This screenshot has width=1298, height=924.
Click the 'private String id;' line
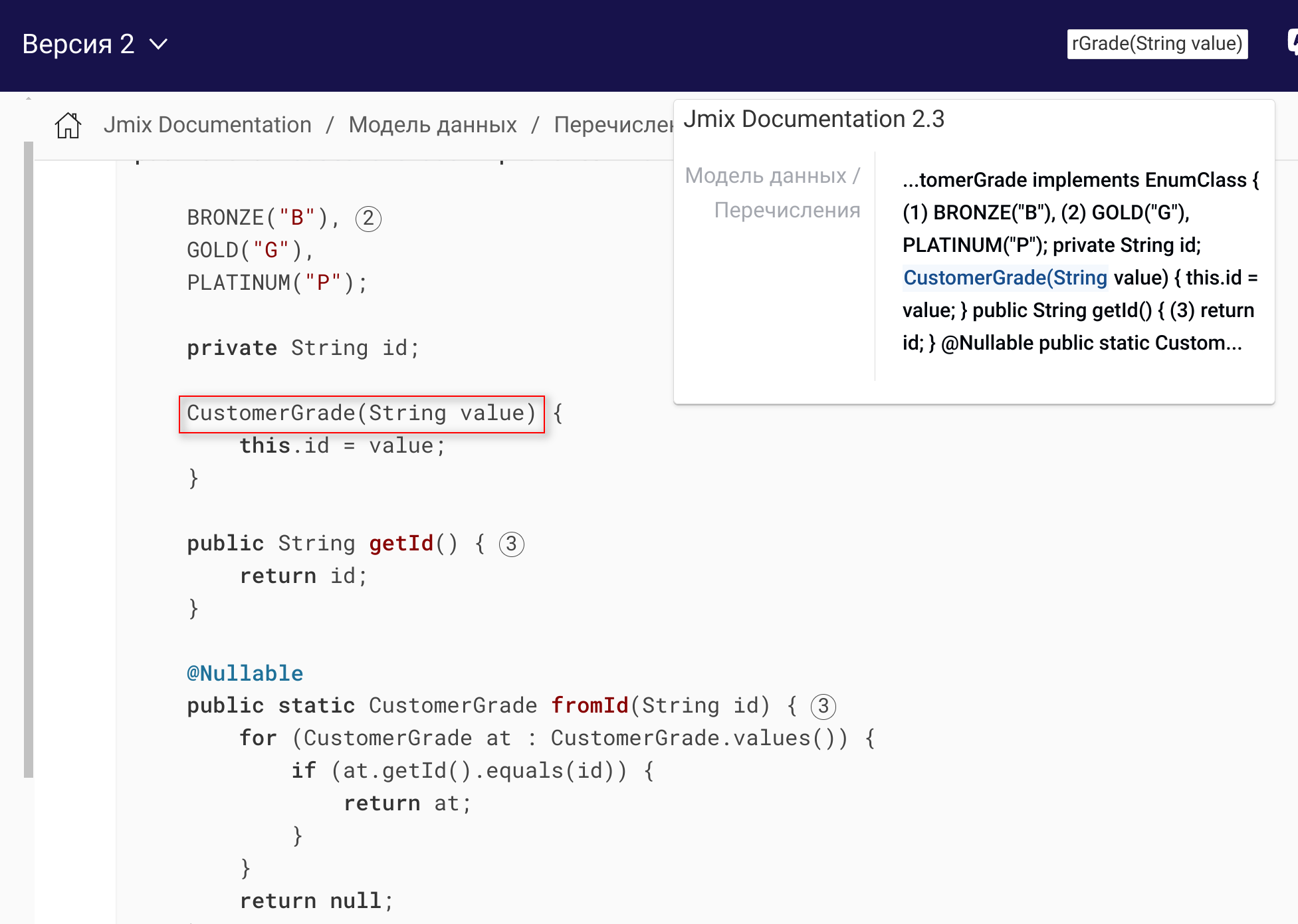pyautogui.click(x=303, y=348)
